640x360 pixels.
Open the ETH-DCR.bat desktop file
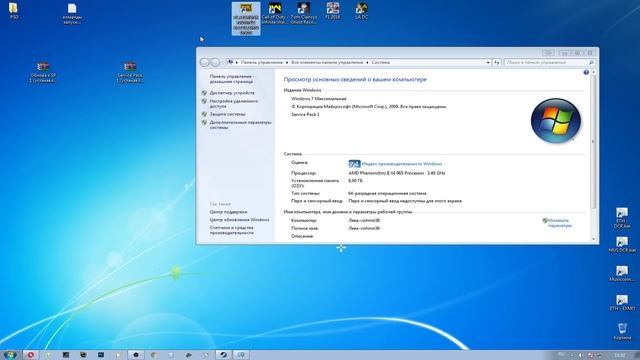pos(622,218)
